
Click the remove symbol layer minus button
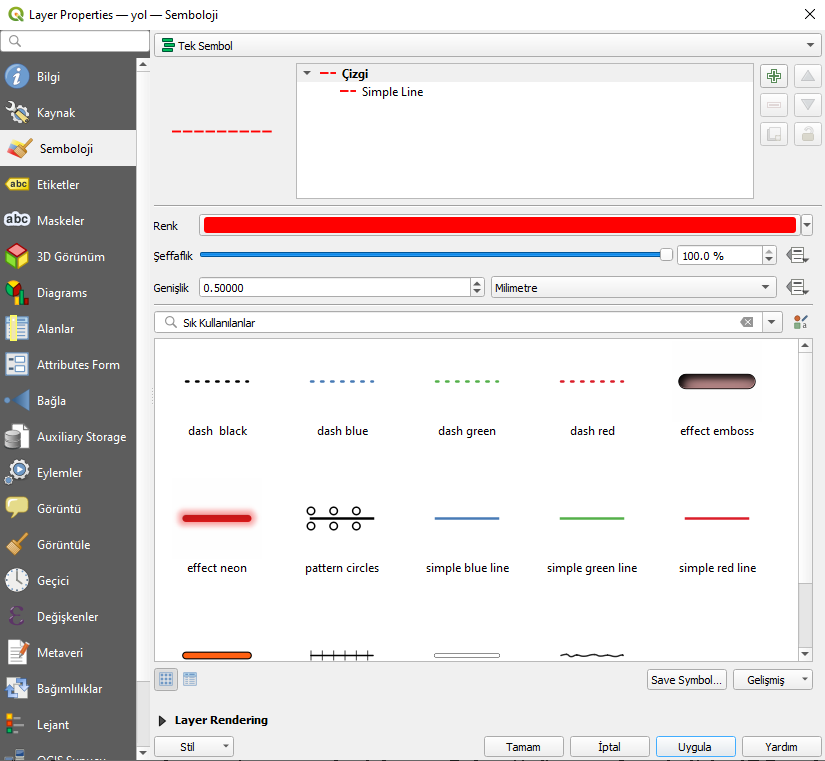pos(773,105)
